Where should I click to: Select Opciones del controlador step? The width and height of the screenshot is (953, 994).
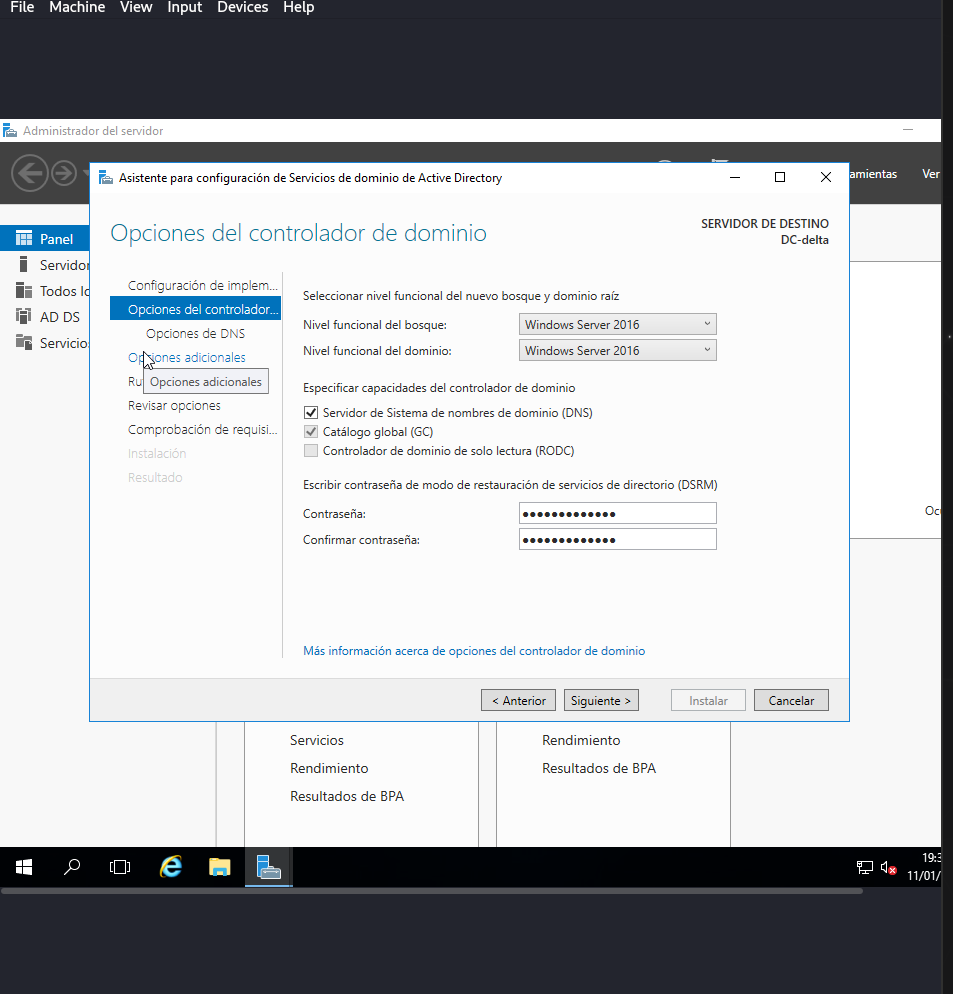coord(195,309)
